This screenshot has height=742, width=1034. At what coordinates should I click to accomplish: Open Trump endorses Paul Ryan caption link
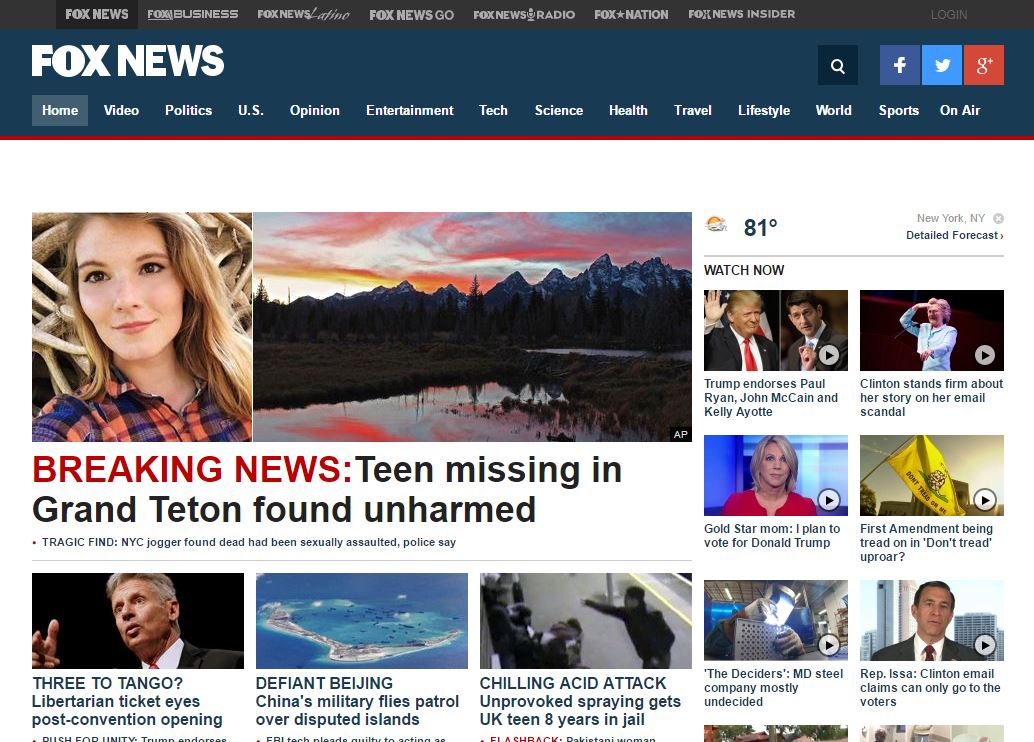pos(771,398)
